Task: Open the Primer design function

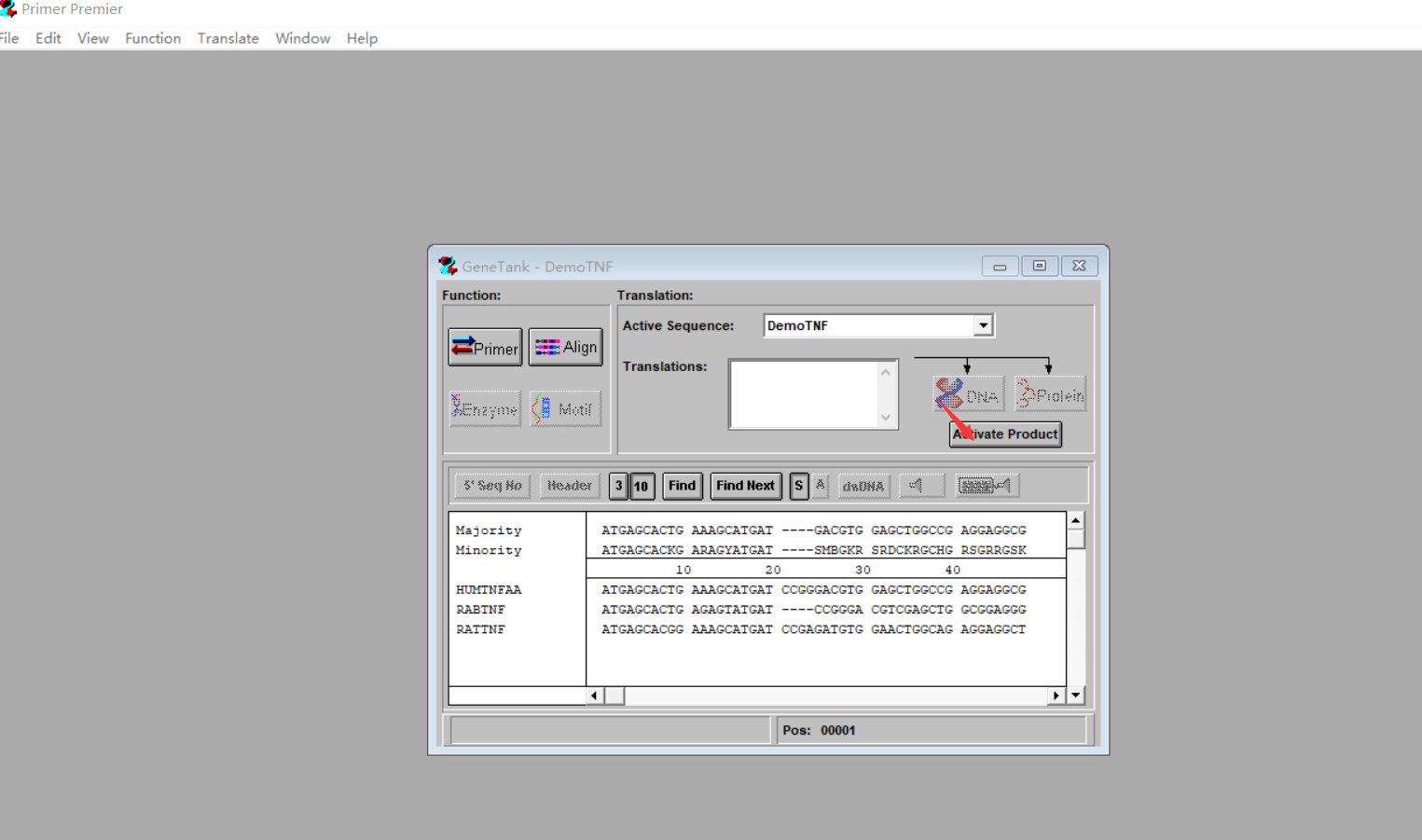Action: coord(485,348)
